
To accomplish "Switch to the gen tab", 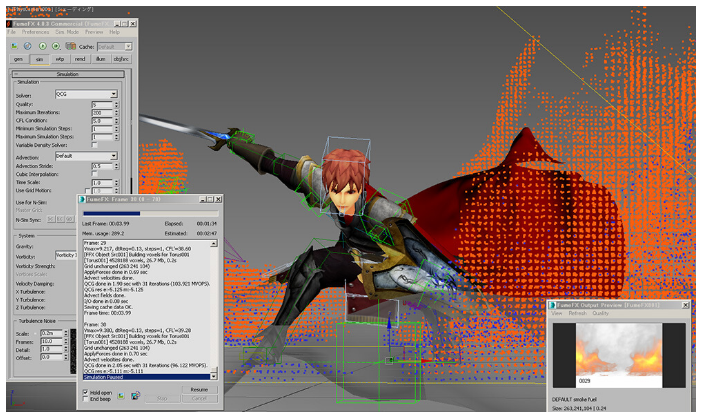I will point(18,59).
